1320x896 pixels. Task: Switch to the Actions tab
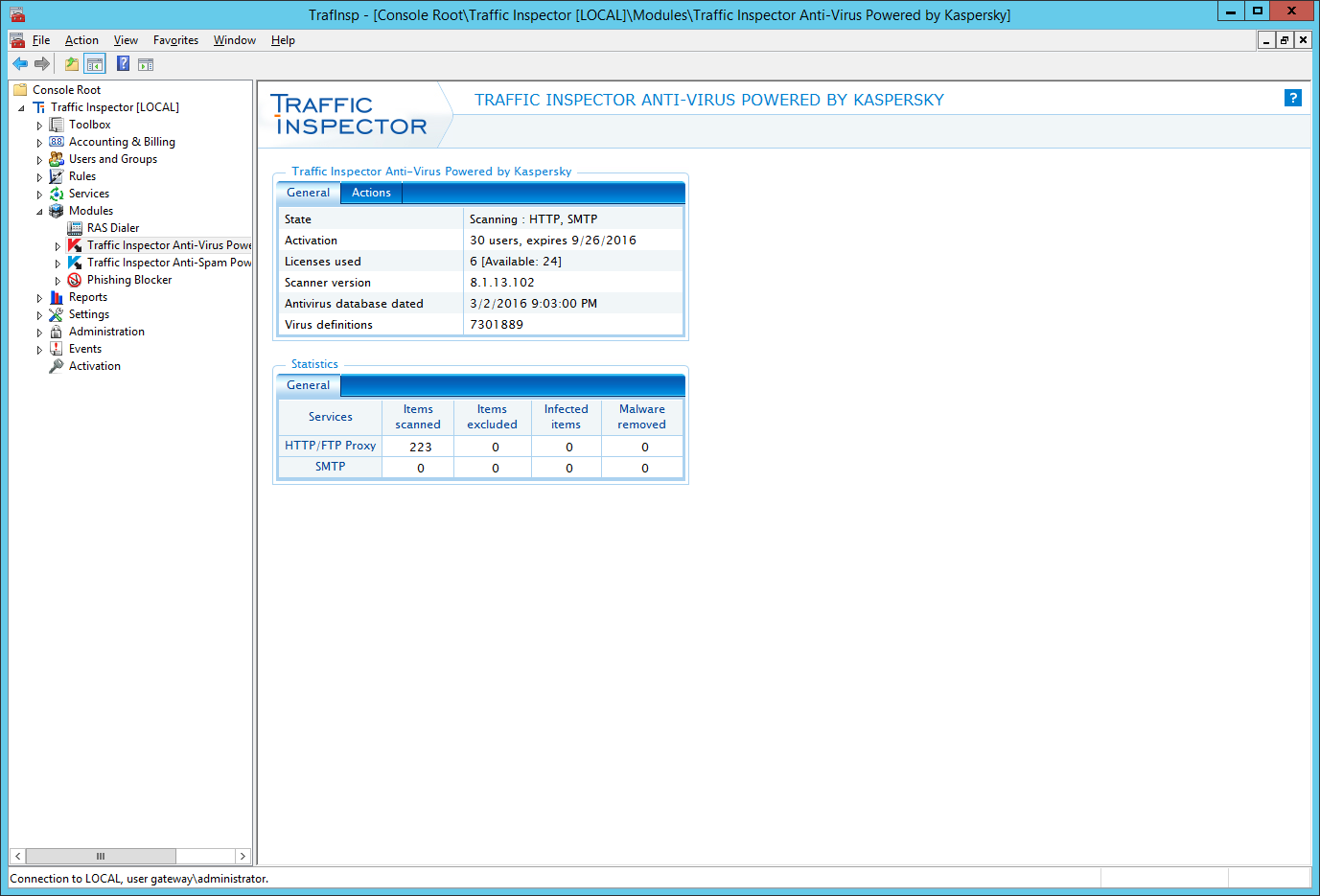click(x=371, y=193)
